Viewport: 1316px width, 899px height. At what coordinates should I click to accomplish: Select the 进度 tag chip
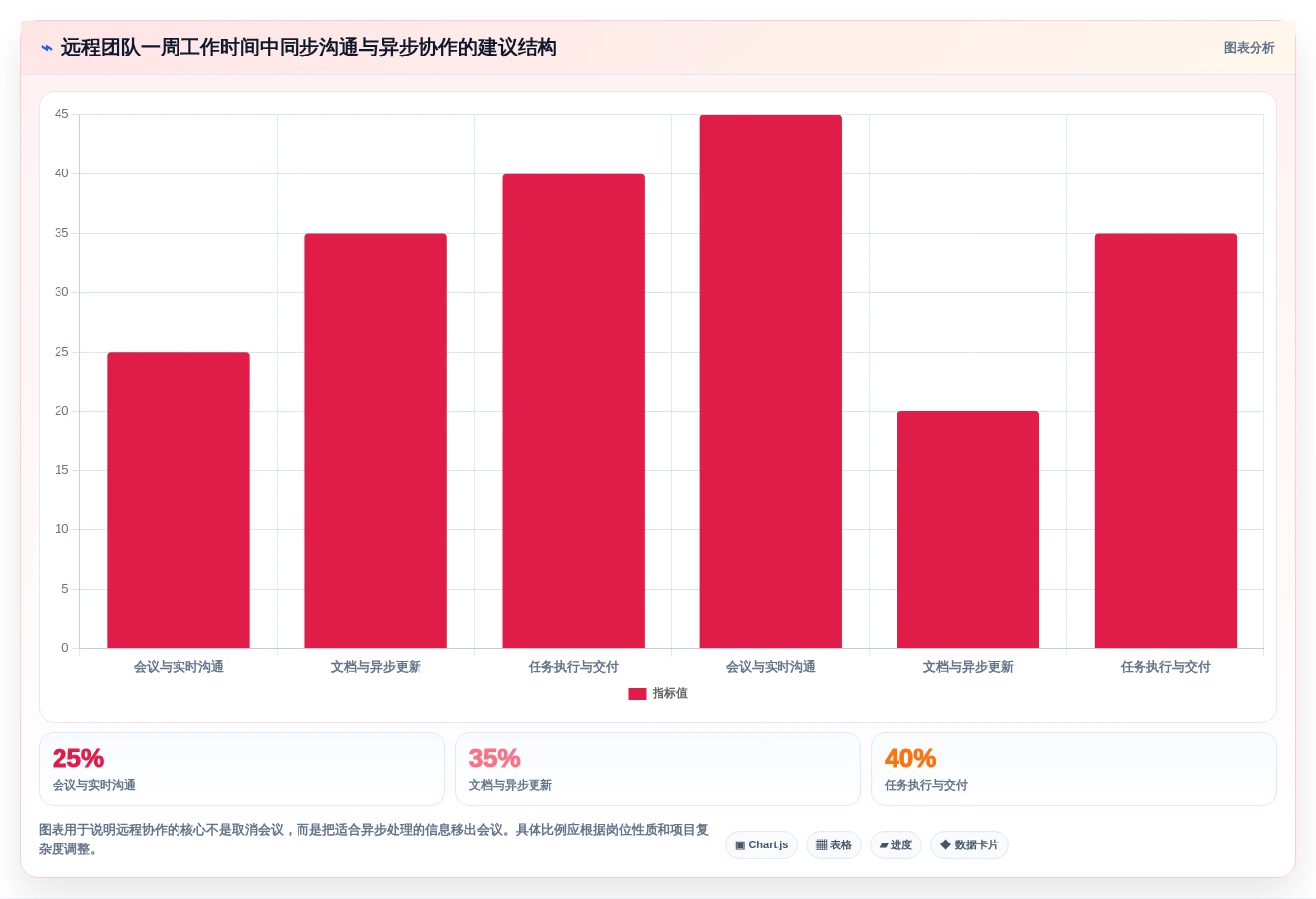click(896, 844)
